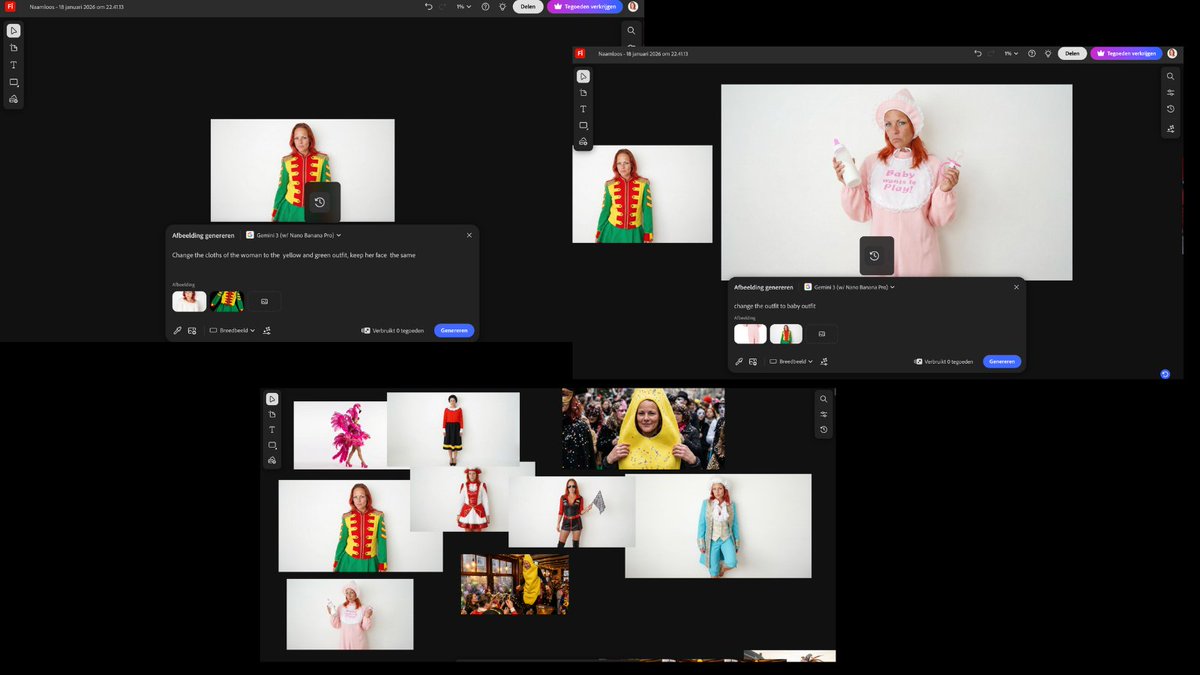
Task: Open the comment tool from the sidebar
Action: 13,82
